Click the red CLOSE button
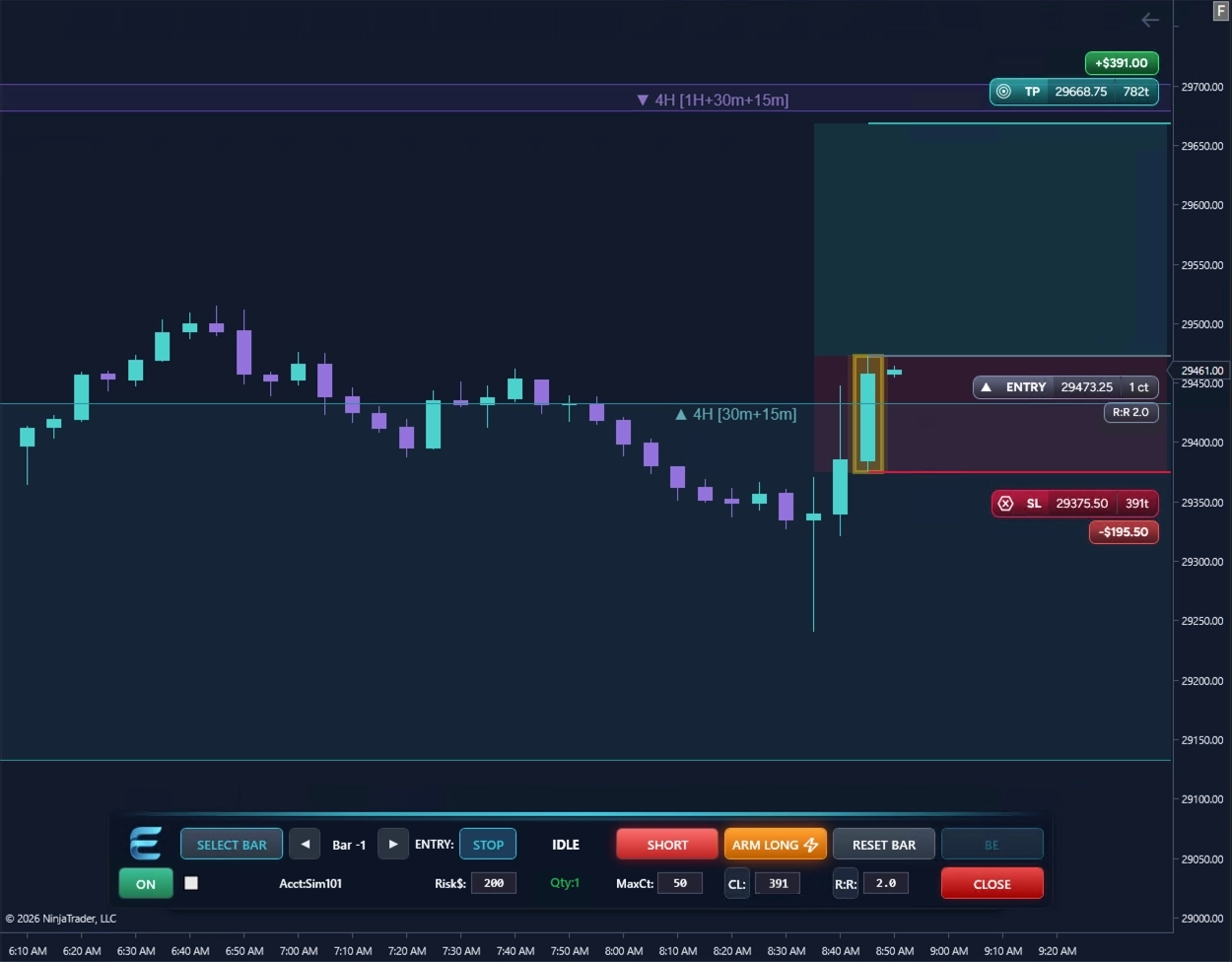The width and height of the screenshot is (1232, 962). point(992,883)
